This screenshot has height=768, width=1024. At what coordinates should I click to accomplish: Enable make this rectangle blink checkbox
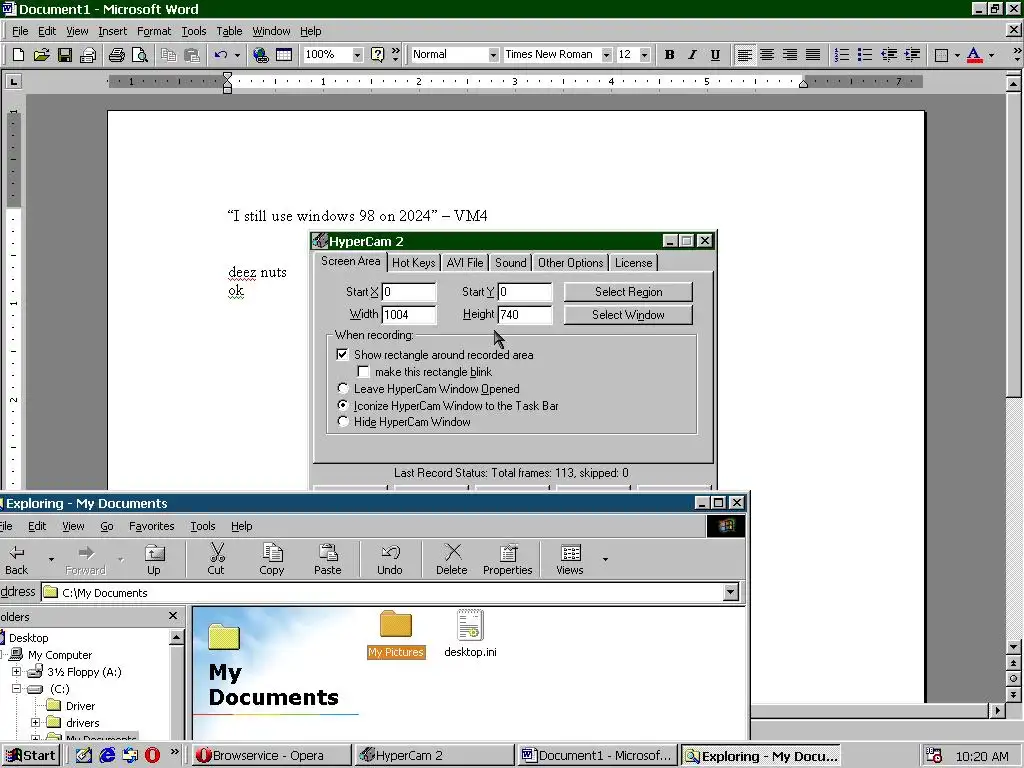point(363,372)
